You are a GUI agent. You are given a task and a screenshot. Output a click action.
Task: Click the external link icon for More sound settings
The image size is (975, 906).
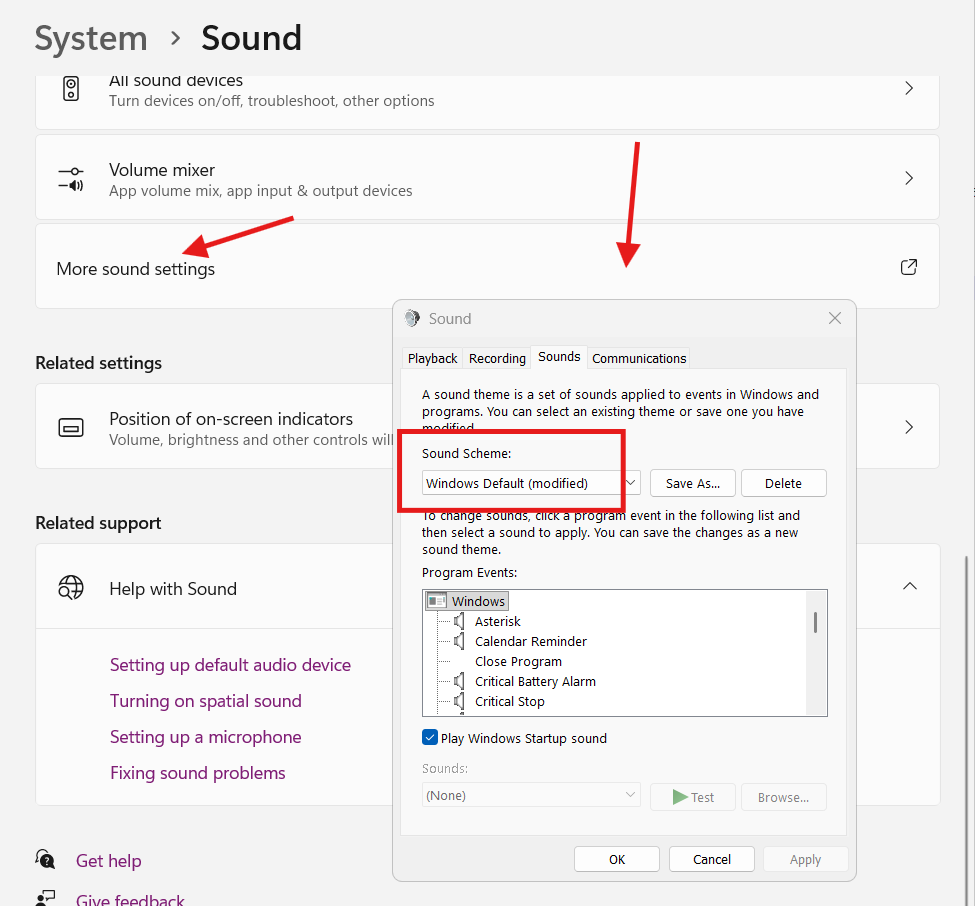(908, 267)
